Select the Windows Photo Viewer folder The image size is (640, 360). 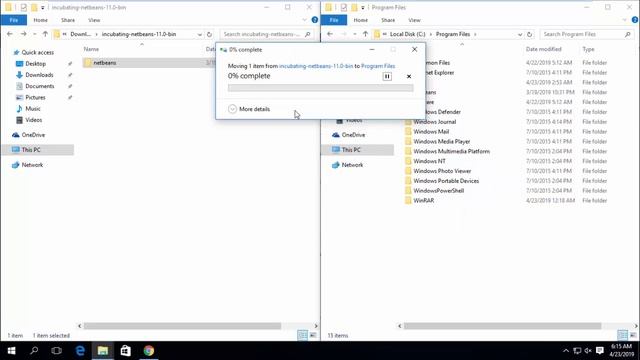point(442,171)
